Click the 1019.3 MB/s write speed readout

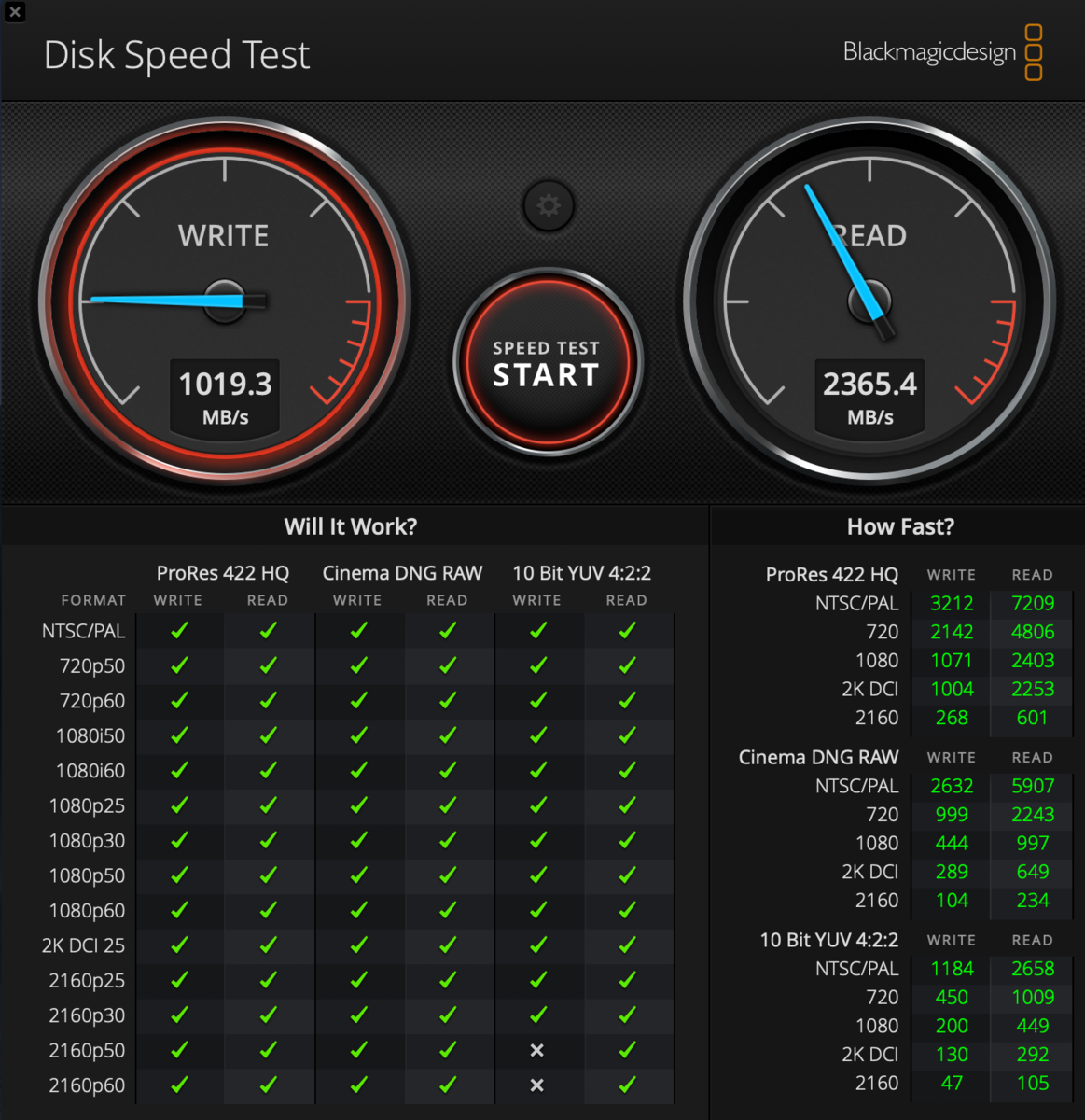click(x=225, y=397)
